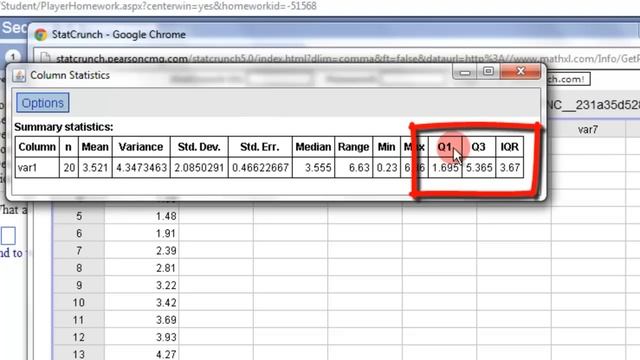Screen dimensions: 640x360
Task: Select the Median header cell
Action: [x=313, y=147]
